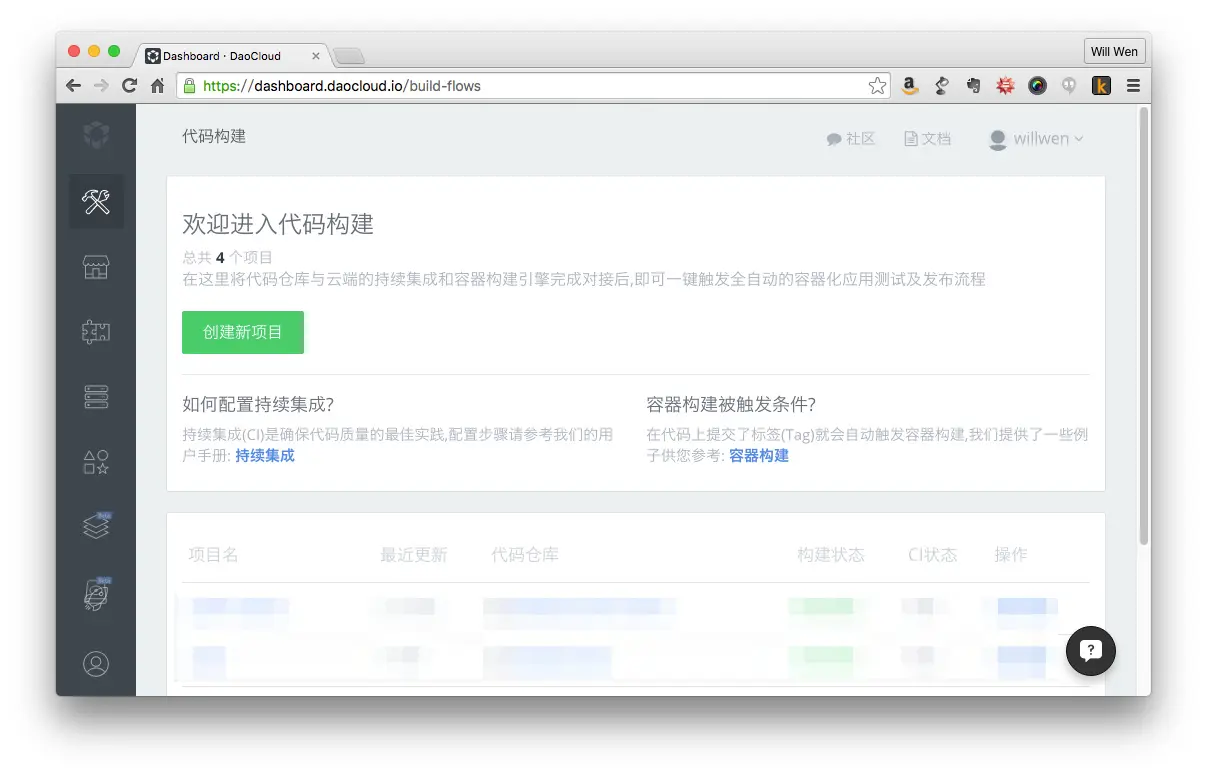Click the 创建新项目 button
Screen dimensions: 1207x776
[243, 332]
